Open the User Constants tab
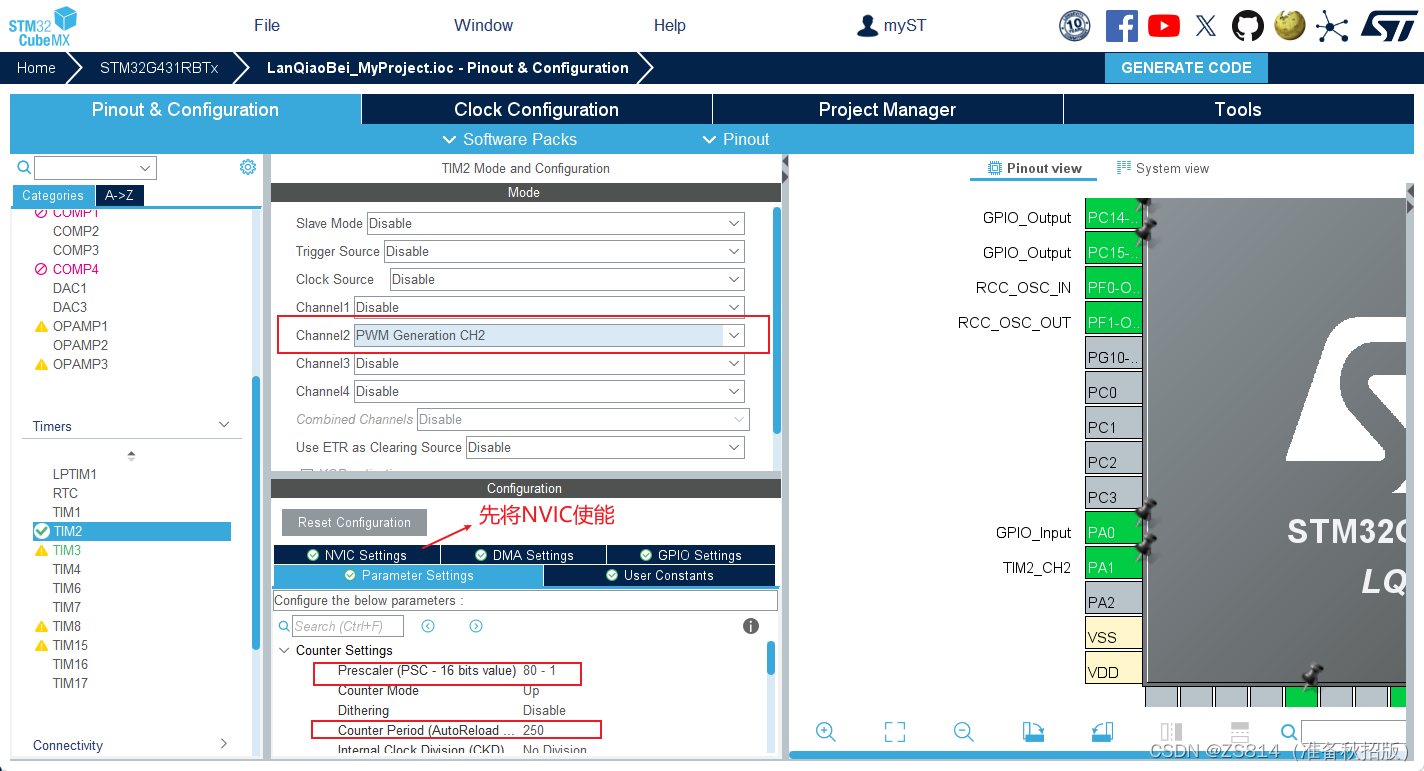1424x771 pixels. click(660, 575)
